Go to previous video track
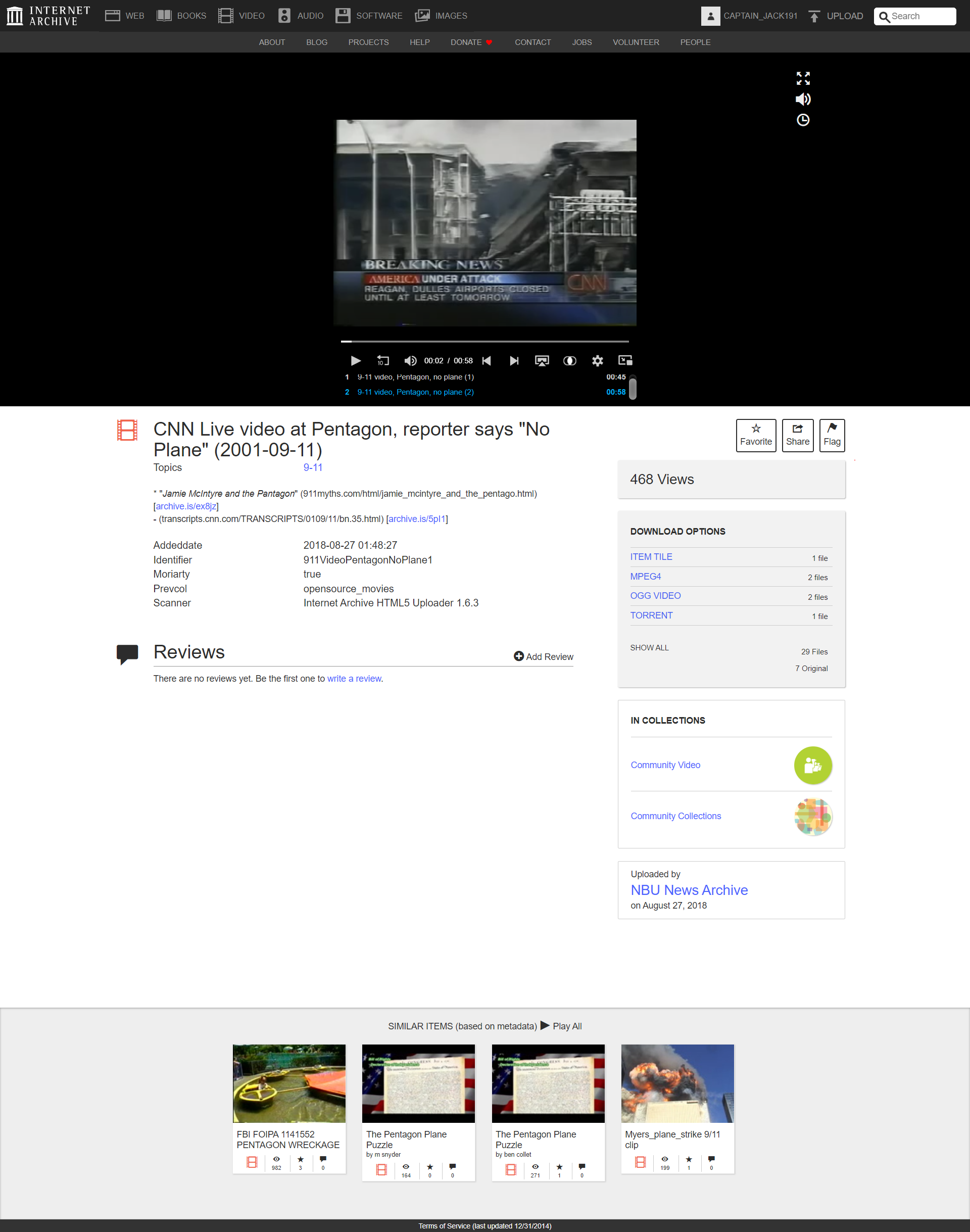The height and width of the screenshot is (1232, 970). click(487, 361)
